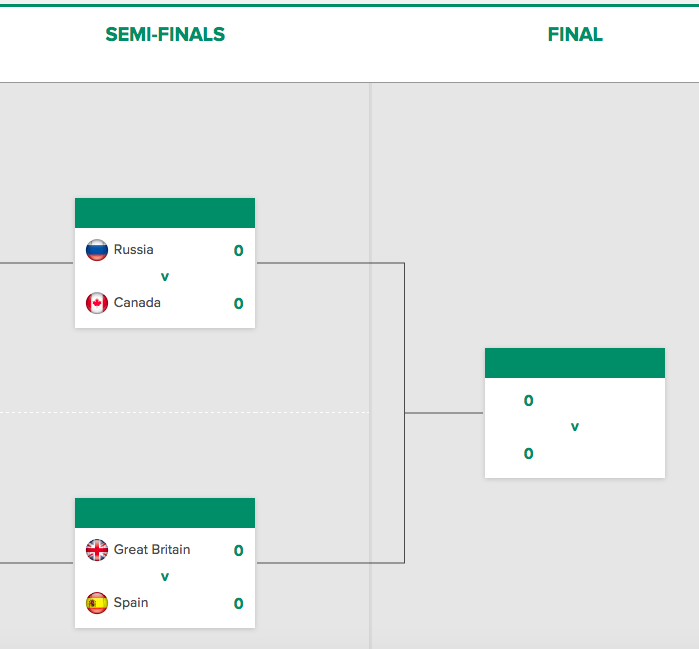Click Great Britain's score of 0
Viewport: 699px width, 649px height.
pyautogui.click(x=238, y=550)
